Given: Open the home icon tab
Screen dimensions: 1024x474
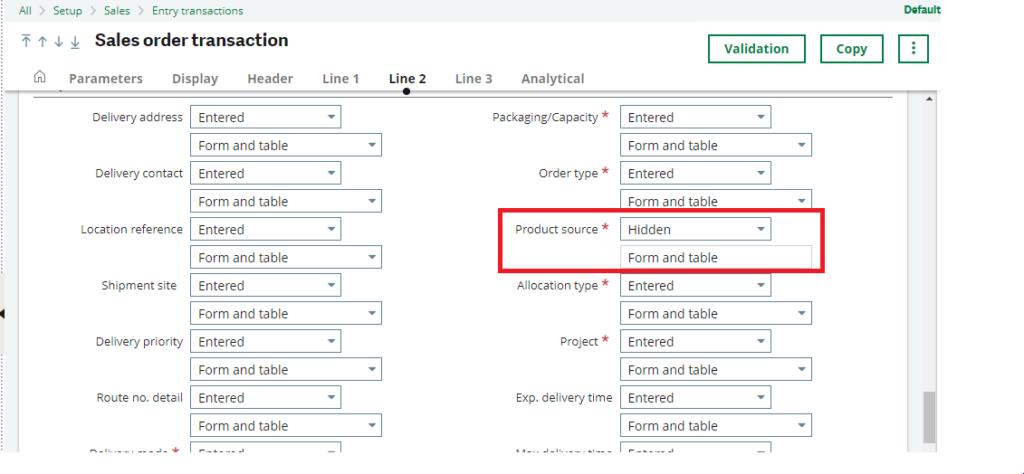Looking at the screenshot, I should tap(40, 77).
